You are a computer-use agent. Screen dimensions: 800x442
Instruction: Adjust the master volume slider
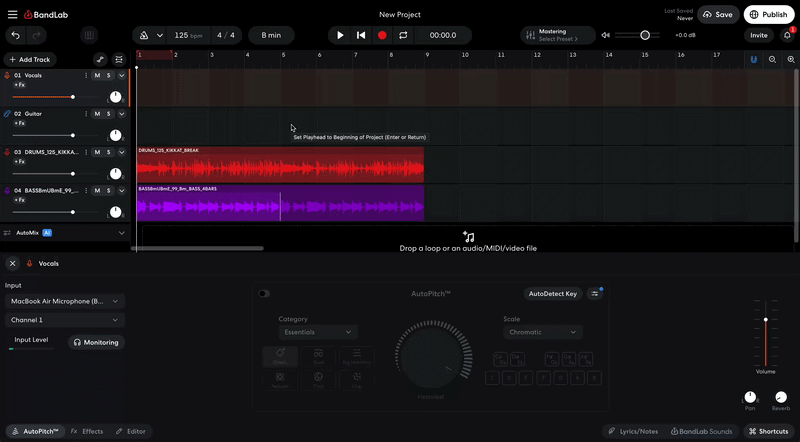point(644,35)
